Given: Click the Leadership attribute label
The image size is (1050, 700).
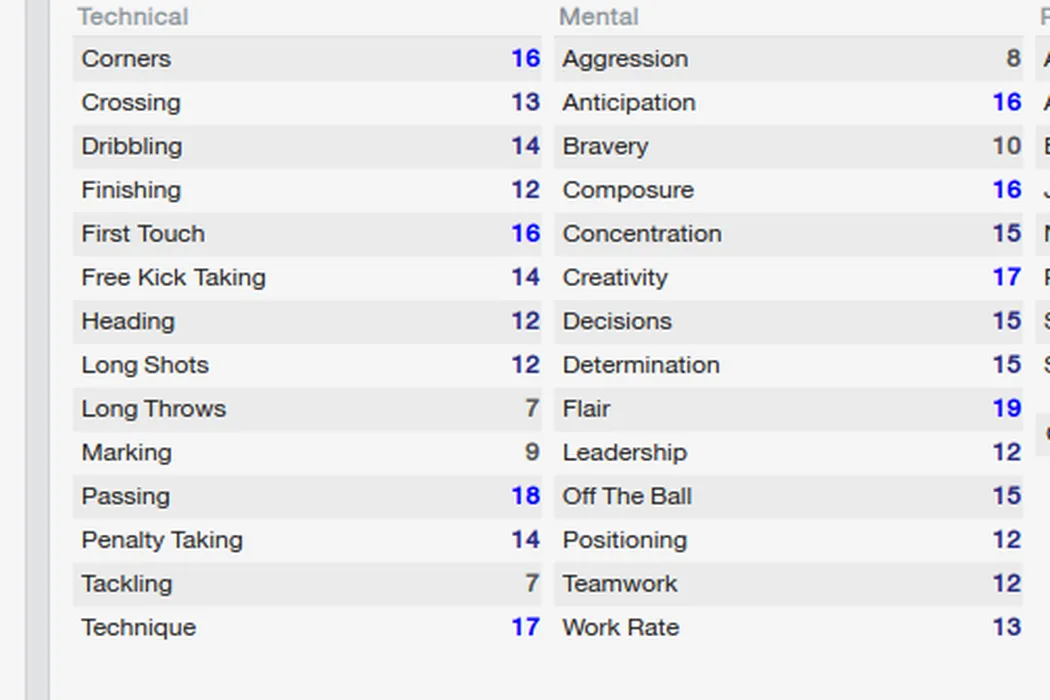Looking at the screenshot, I should [625, 453].
